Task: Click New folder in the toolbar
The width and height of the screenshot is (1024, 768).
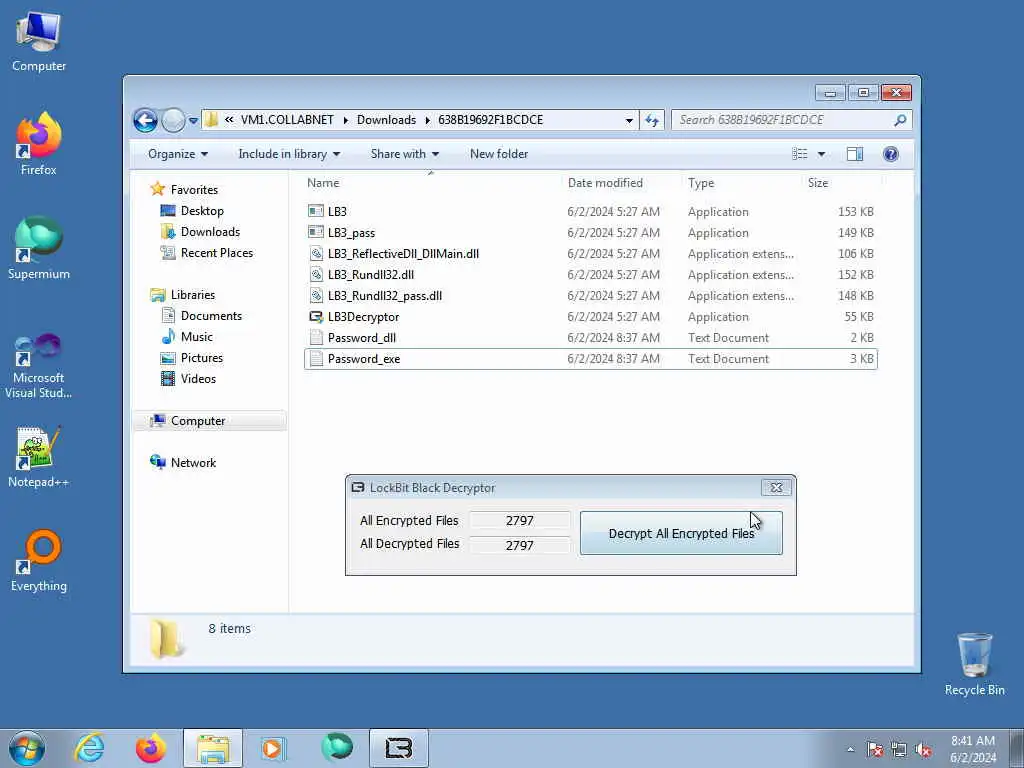Action: pyautogui.click(x=499, y=154)
